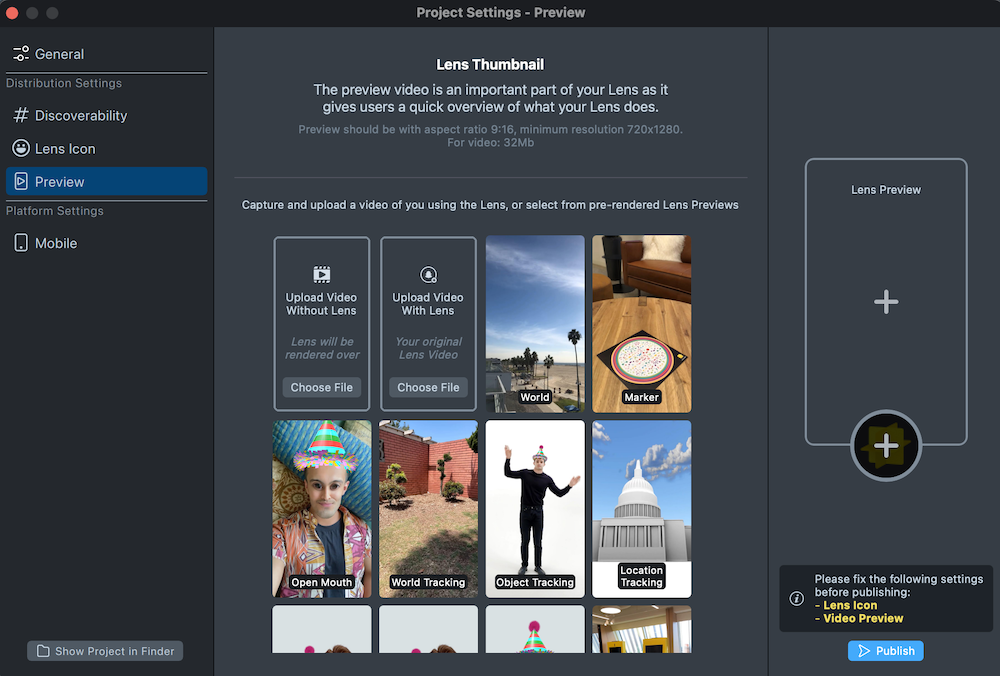Select the Marker preview thumbnail
The height and width of the screenshot is (676, 1000).
(x=641, y=323)
